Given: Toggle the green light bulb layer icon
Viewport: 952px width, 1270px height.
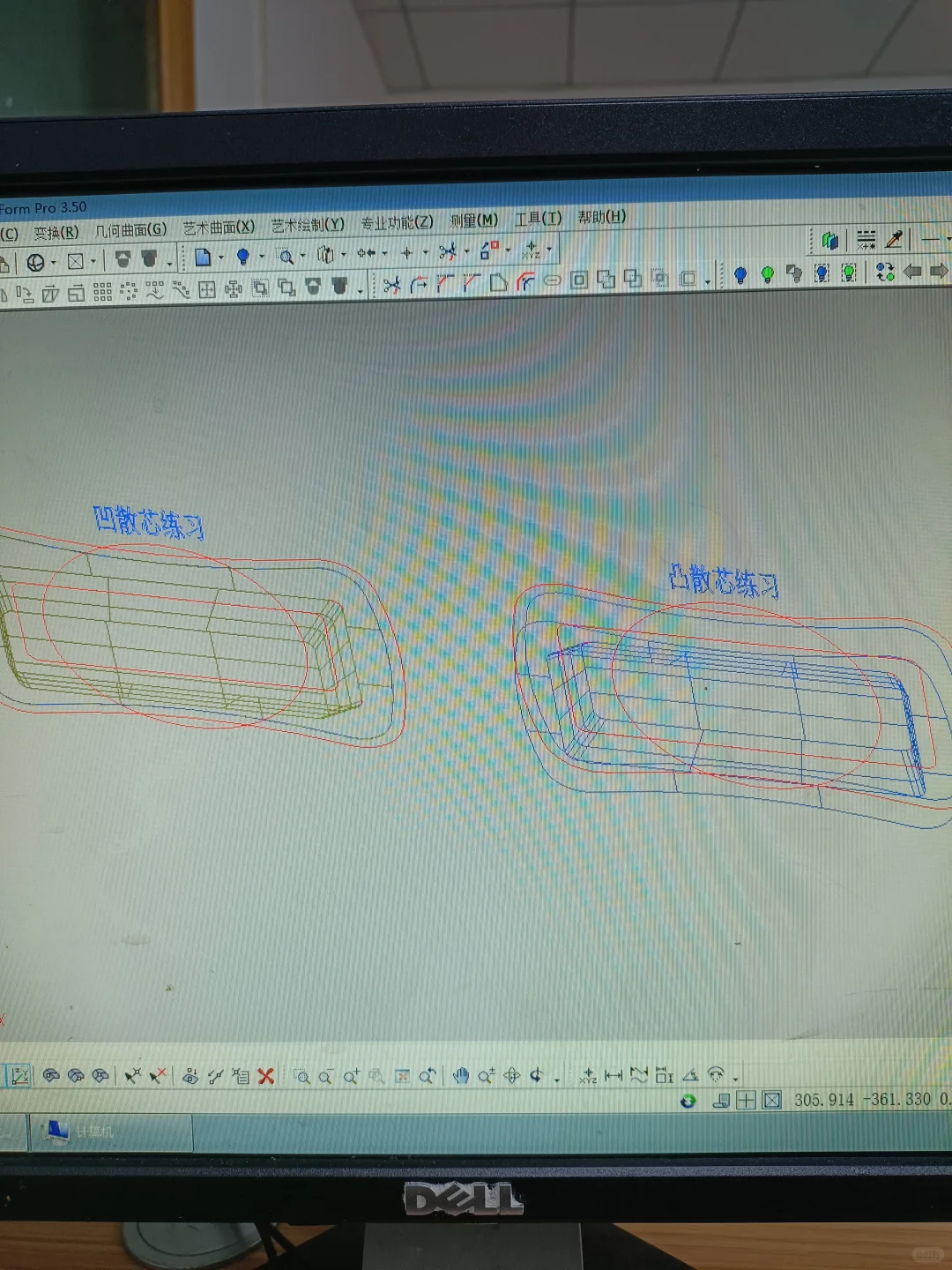Looking at the screenshot, I should (x=768, y=274).
